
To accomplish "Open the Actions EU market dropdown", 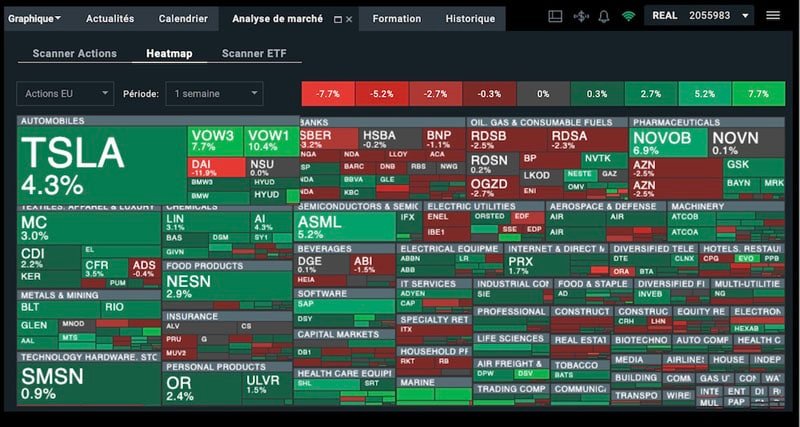I will (x=65, y=93).
